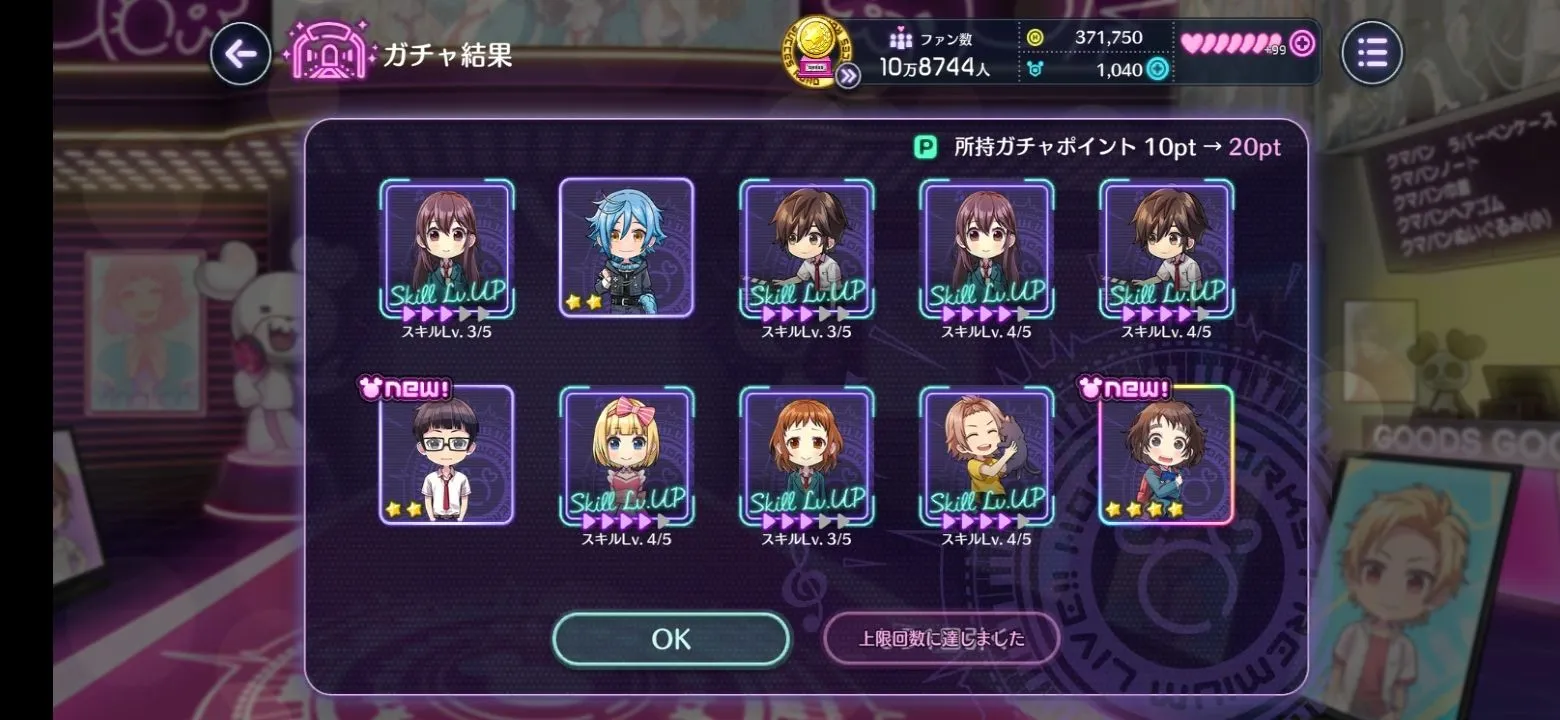Tap the plus icon beside hearts stamina
The height and width of the screenshot is (720, 1560).
[1302, 43]
